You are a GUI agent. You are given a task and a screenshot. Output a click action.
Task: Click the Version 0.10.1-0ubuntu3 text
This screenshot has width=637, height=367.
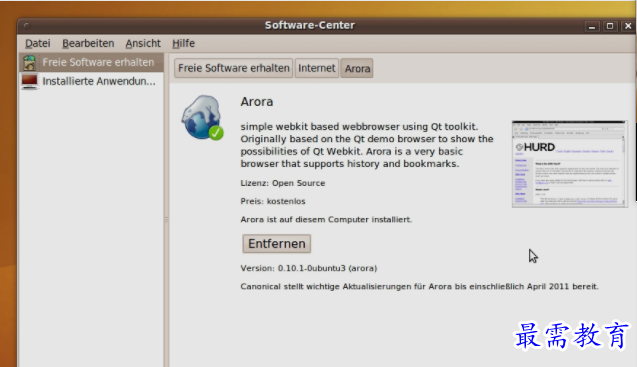pos(309,268)
